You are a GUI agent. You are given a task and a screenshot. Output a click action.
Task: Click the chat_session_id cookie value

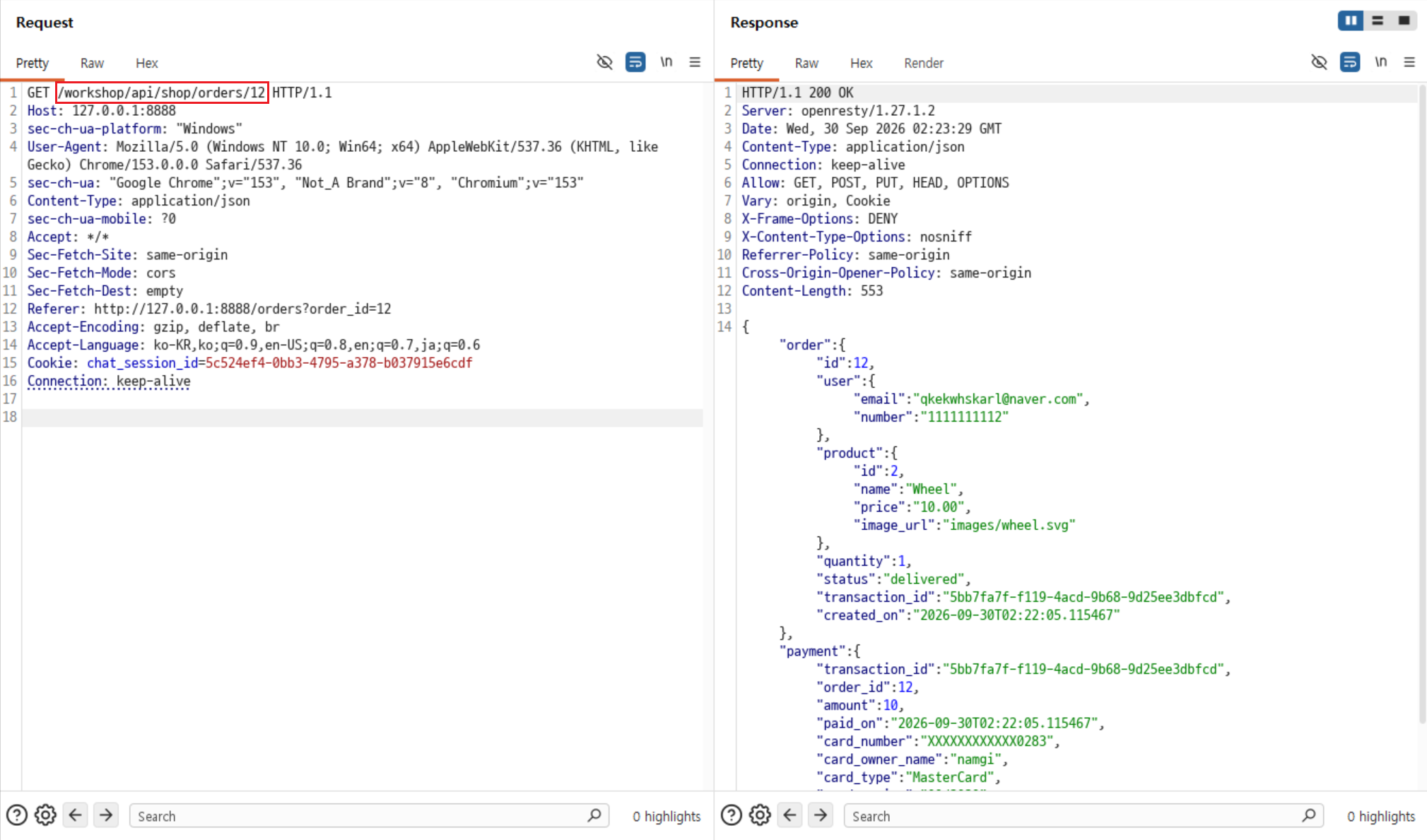pos(339,363)
